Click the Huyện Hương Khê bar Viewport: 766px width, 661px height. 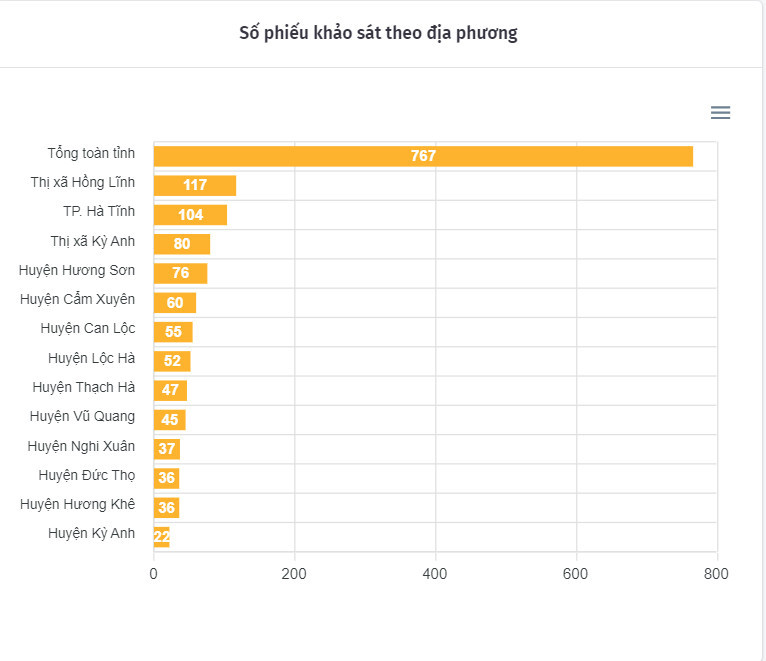(x=166, y=507)
